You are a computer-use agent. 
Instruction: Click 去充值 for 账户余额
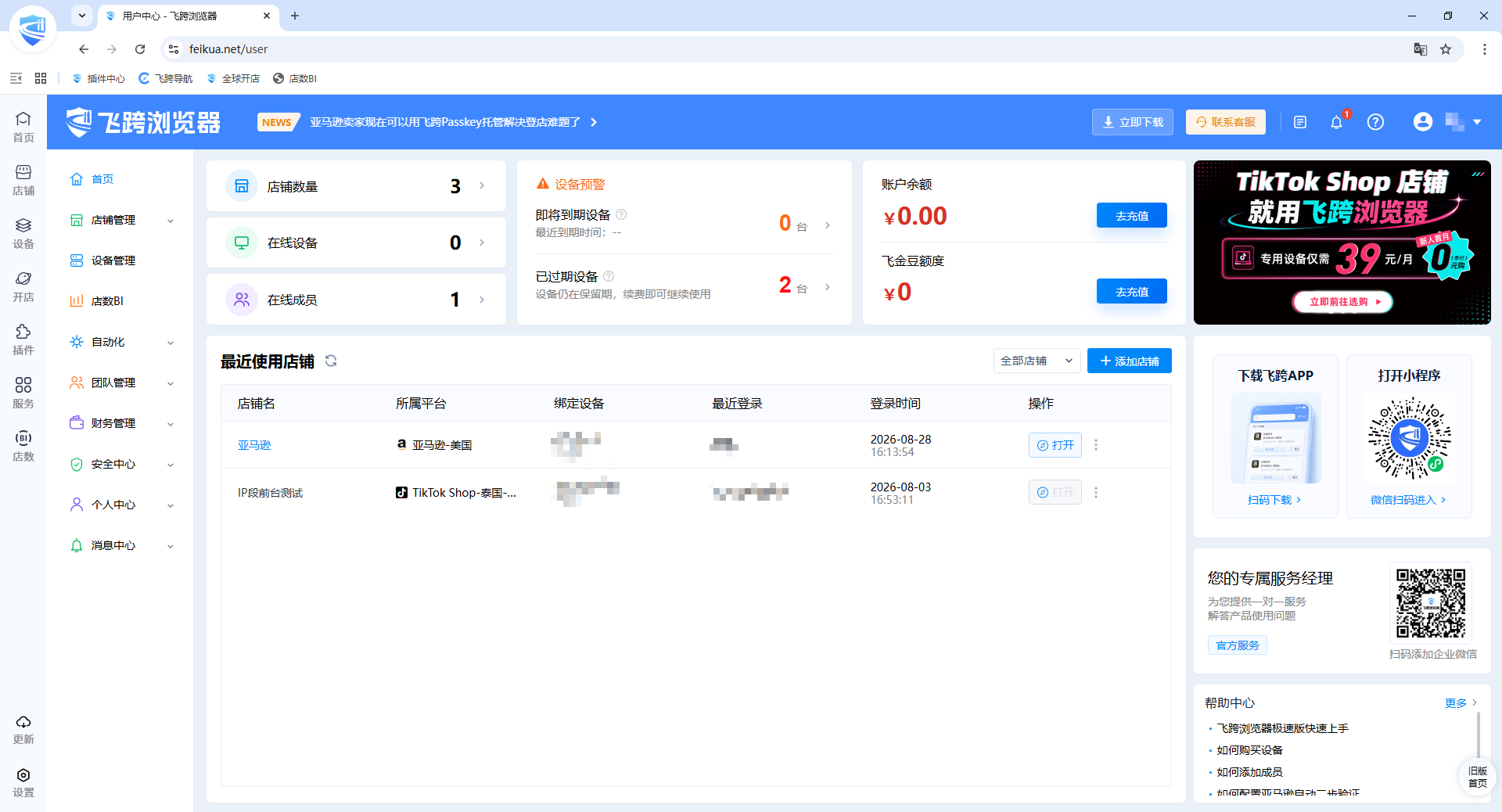pos(1132,215)
